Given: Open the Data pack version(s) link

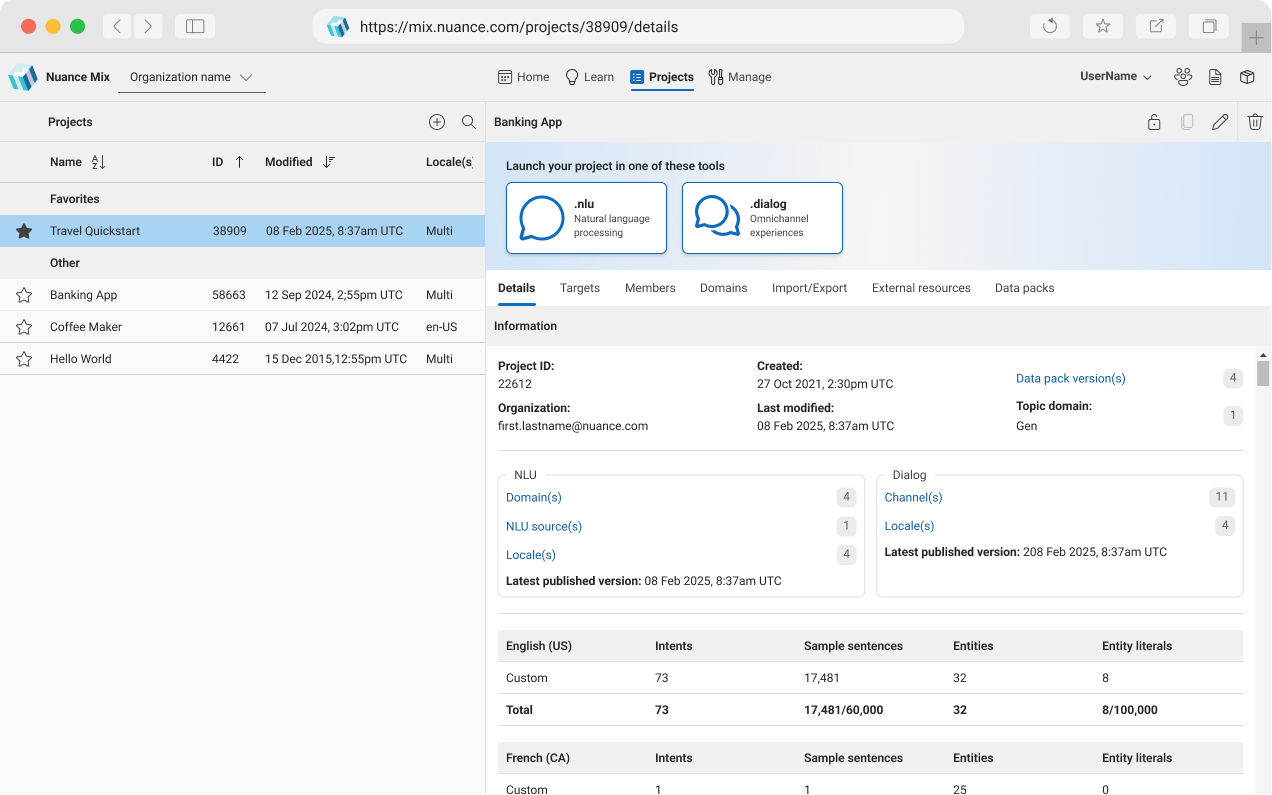Looking at the screenshot, I should (x=1071, y=378).
